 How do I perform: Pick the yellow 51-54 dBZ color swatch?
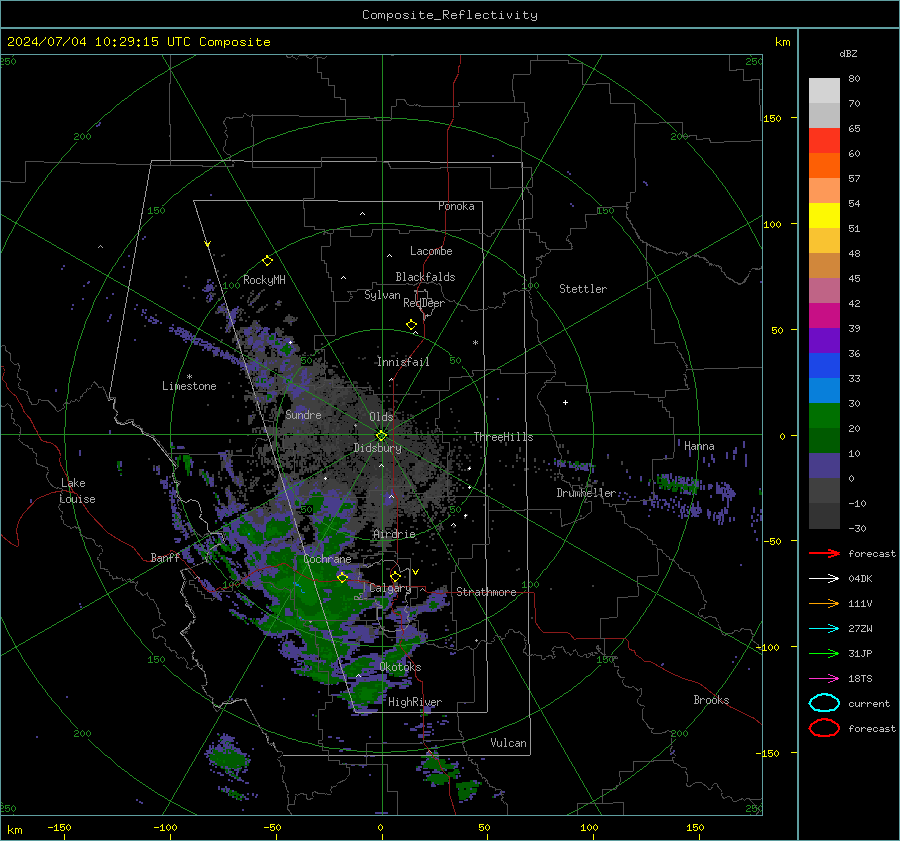coord(824,216)
